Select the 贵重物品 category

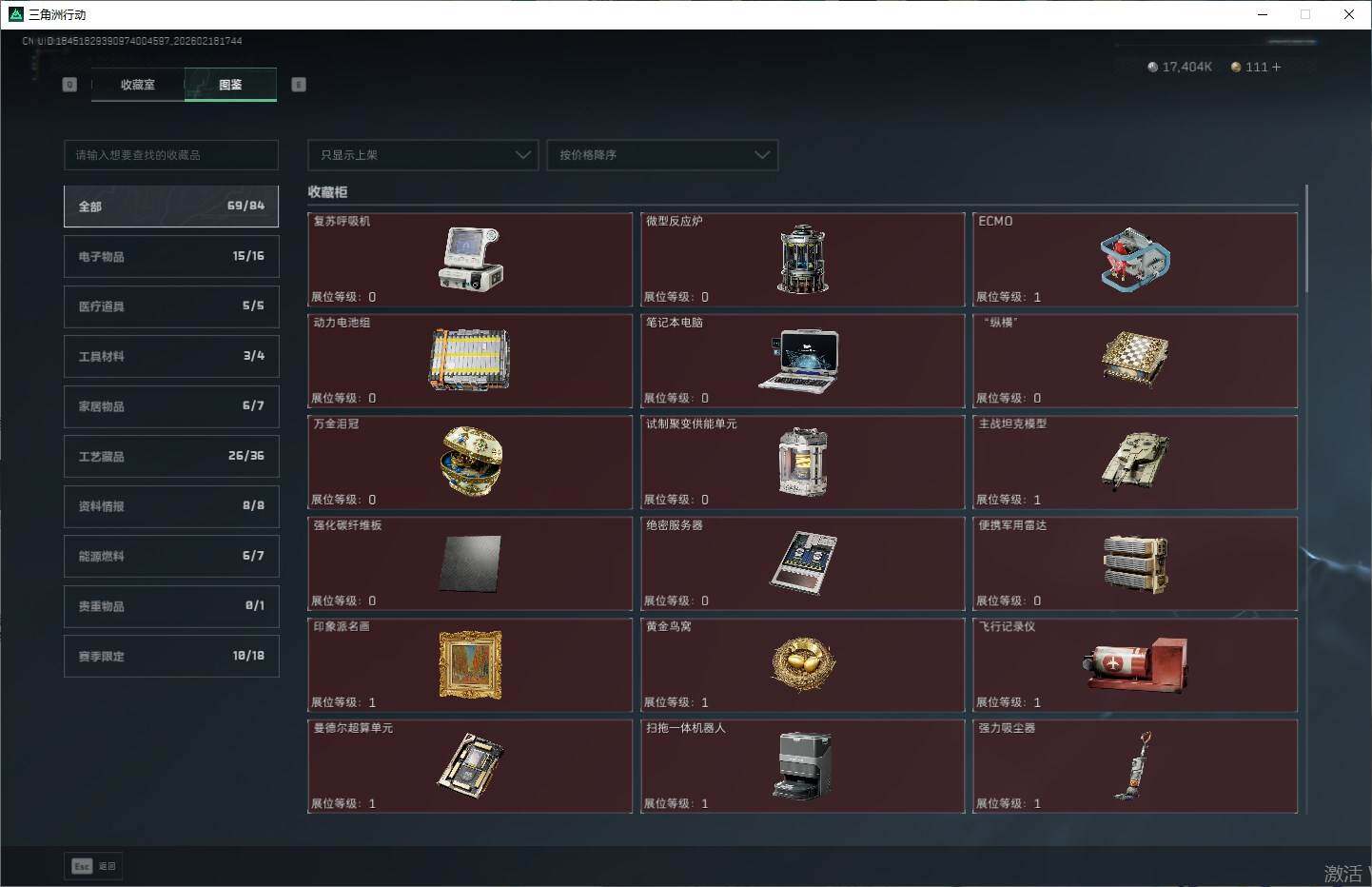click(x=171, y=606)
